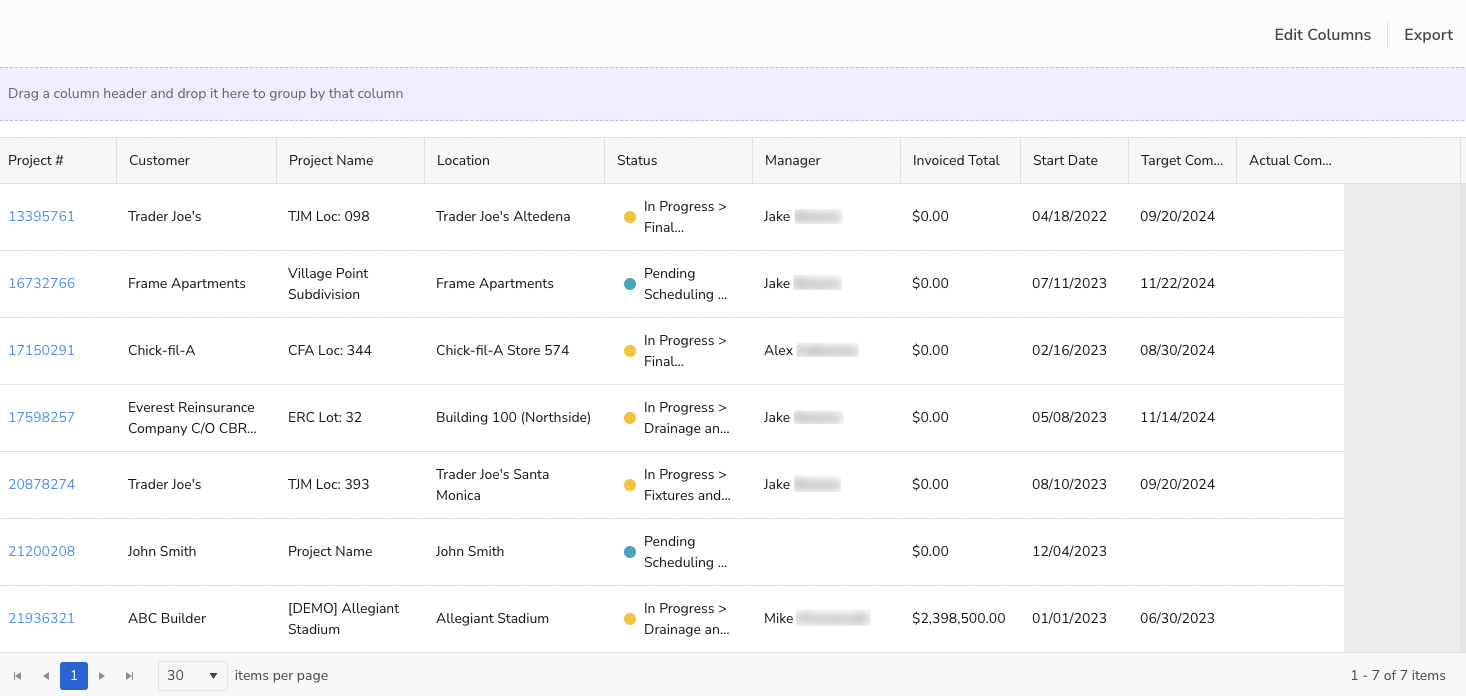Image resolution: width=1466 pixels, height=696 pixels.
Task: Click the Edit Columns button
Action: [1322, 34]
